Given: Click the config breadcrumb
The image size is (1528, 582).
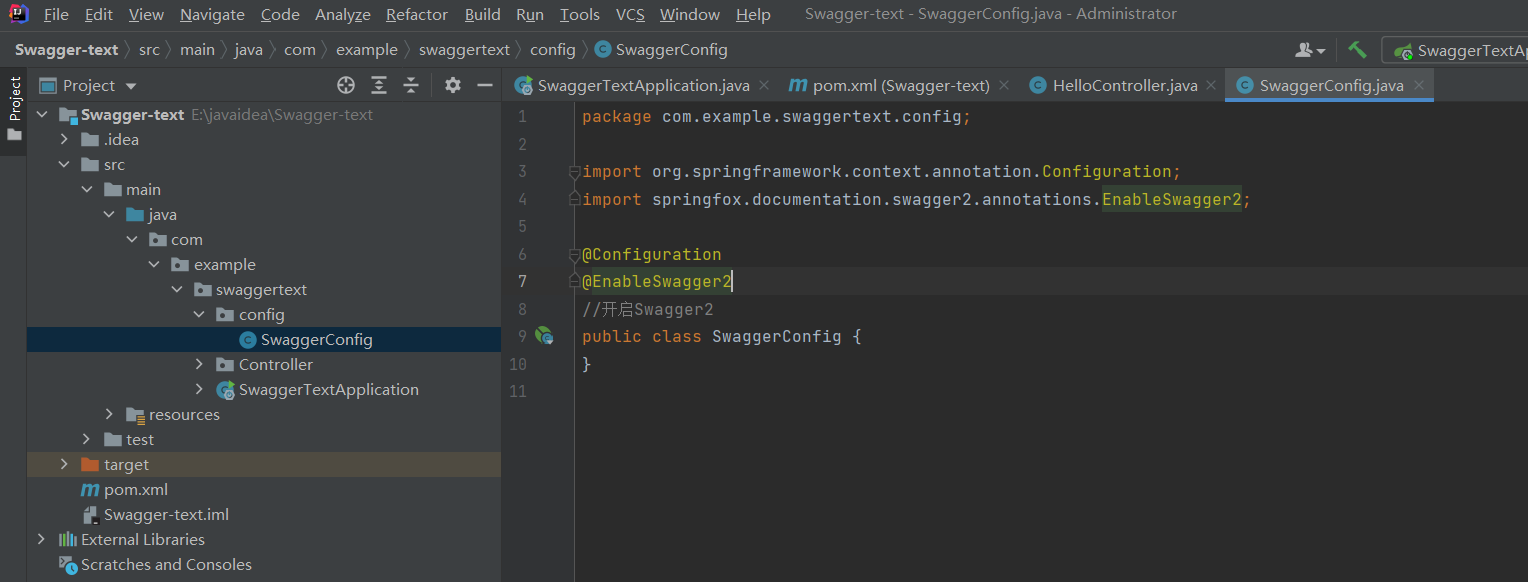Looking at the screenshot, I should point(553,49).
